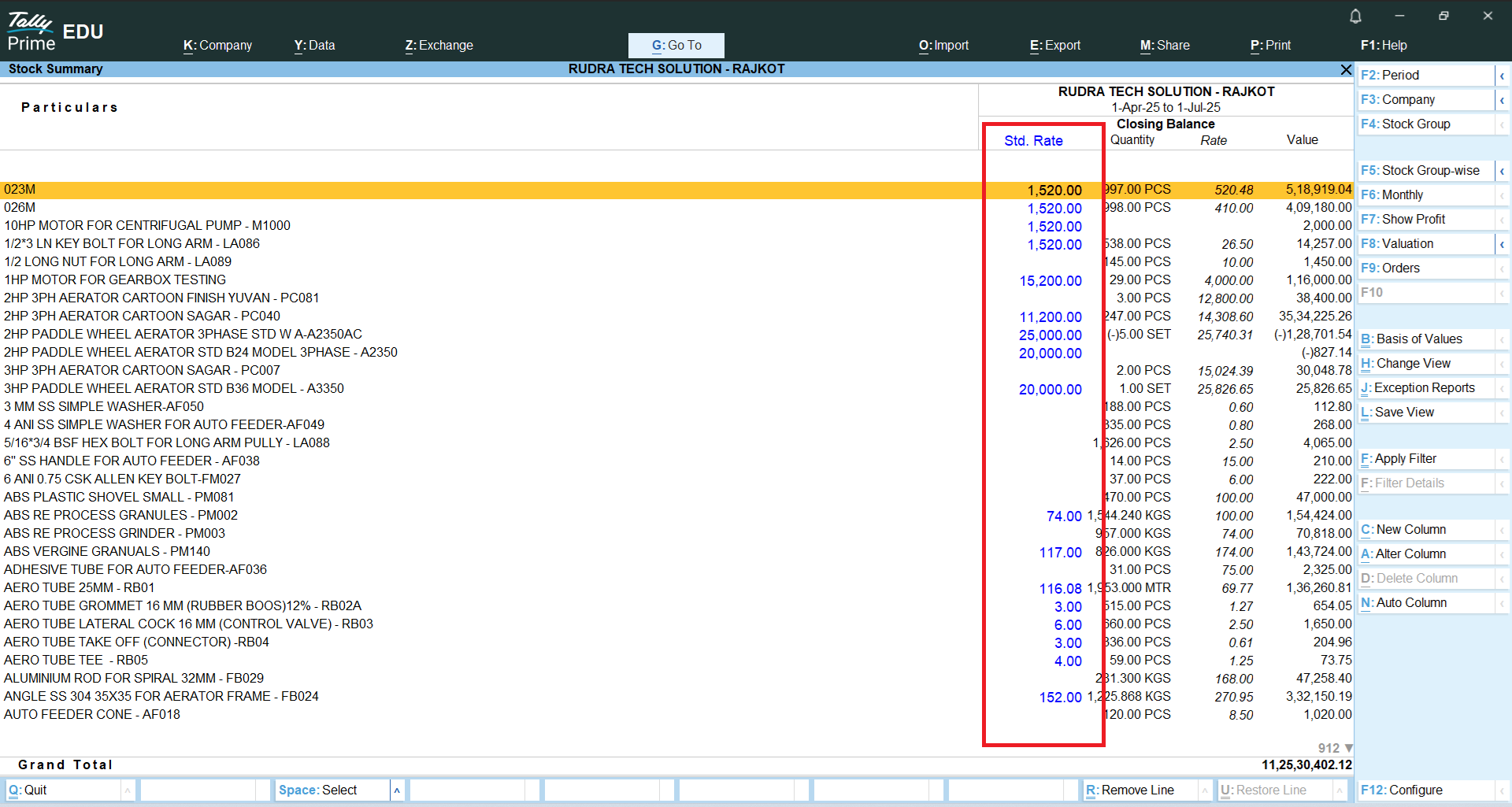Close the Stock Summary report with X

(x=1346, y=70)
